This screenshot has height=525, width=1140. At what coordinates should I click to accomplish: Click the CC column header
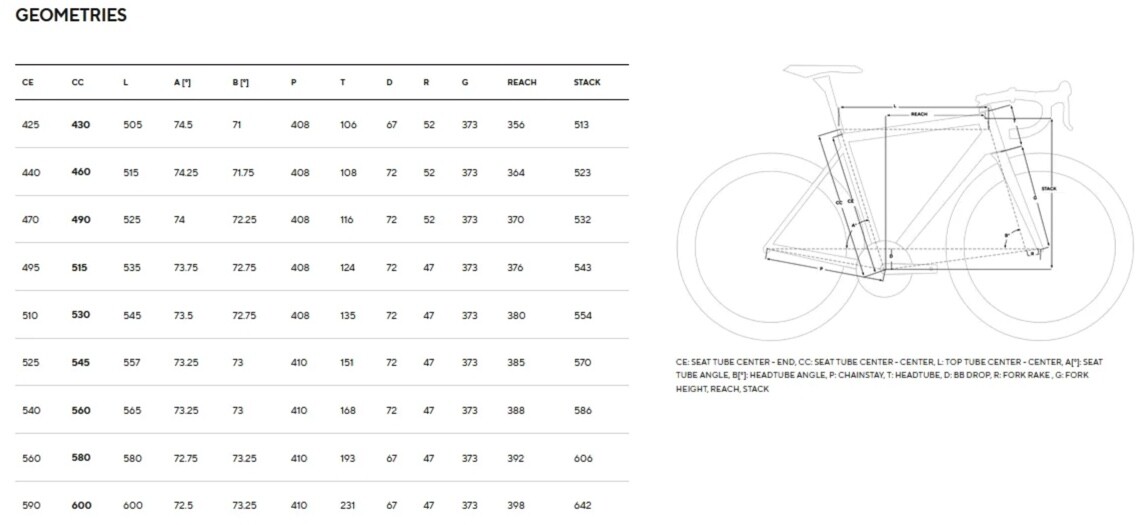tap(78, 82)
